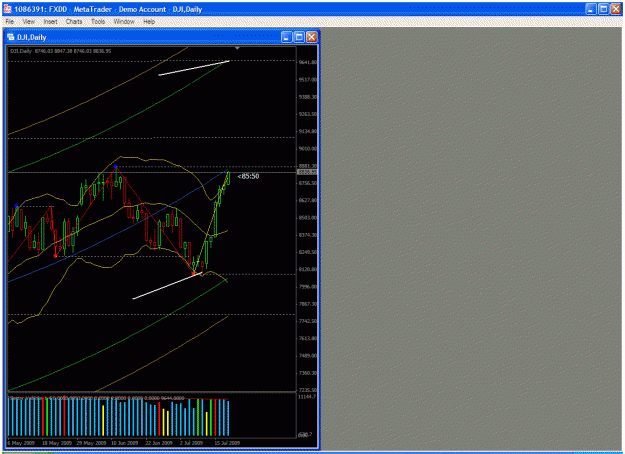Click the 29 May 2009 date label
625x454 pixels.
[x=91, y=443]
